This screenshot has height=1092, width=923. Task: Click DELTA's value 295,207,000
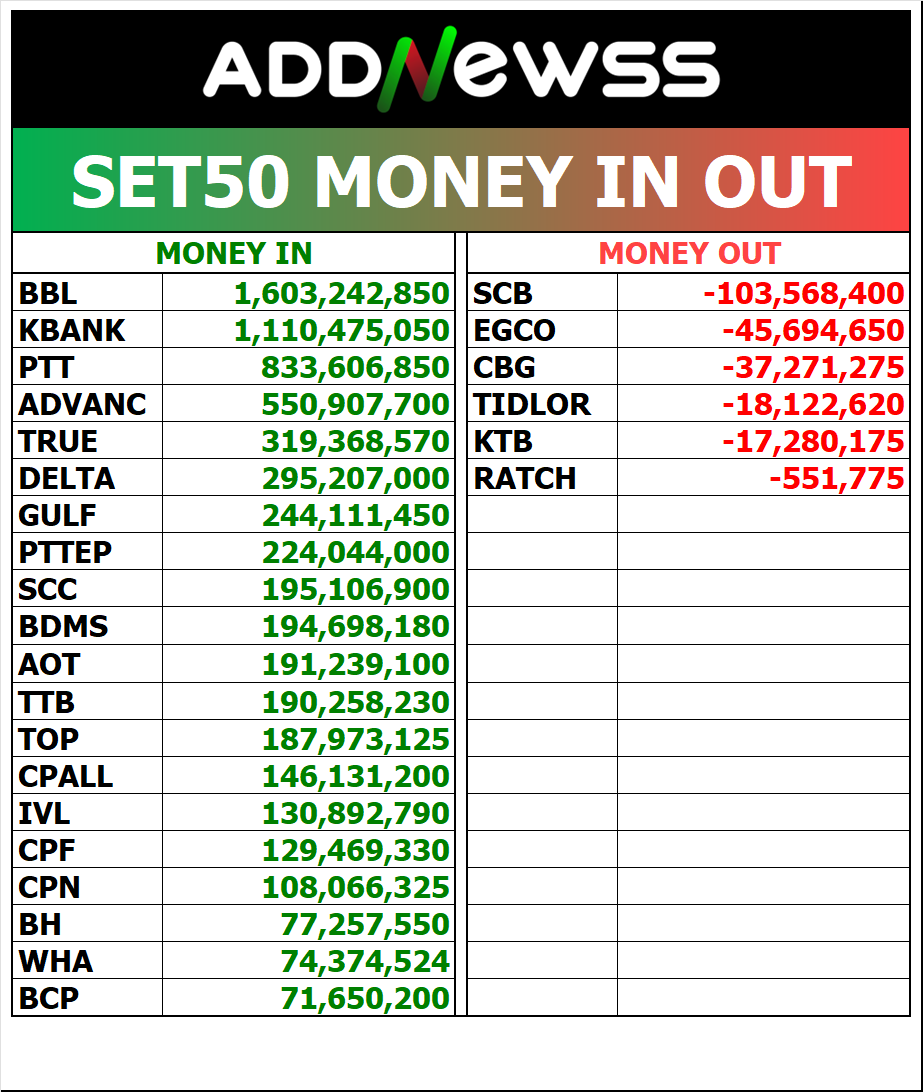[x=355, y=479]
